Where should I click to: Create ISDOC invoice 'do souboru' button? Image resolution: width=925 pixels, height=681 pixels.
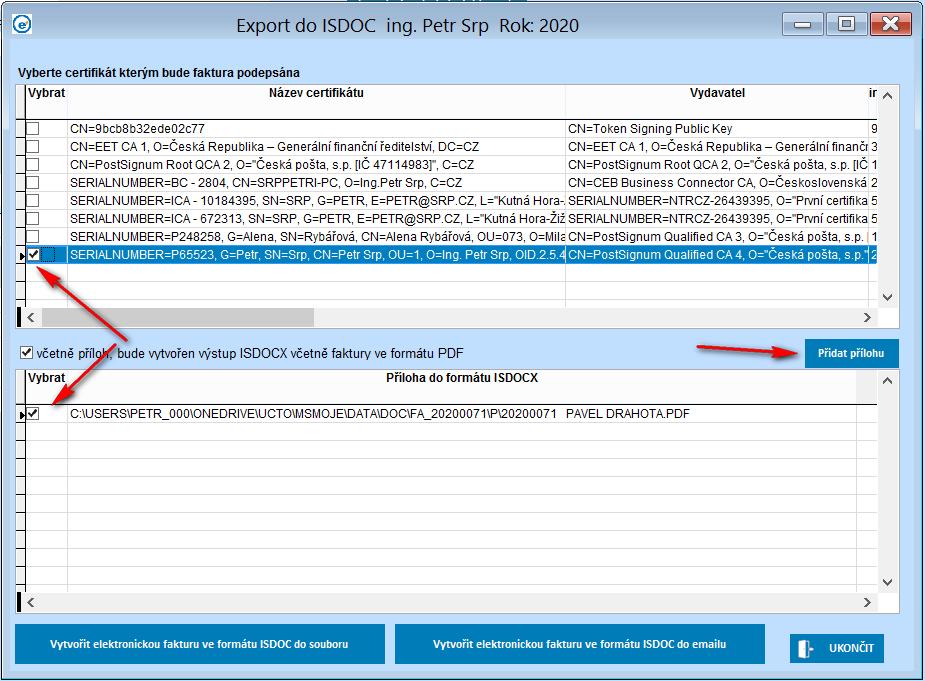199,644
